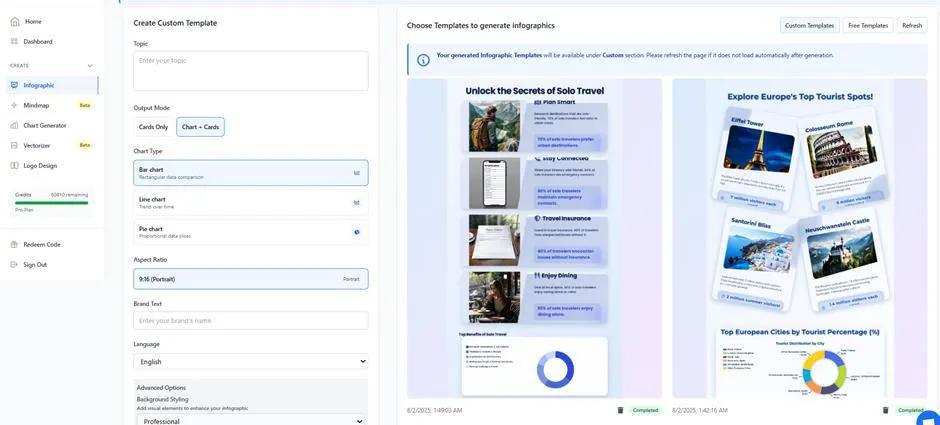Collapse the Create section chevron
Screen dimensions: 940x425
(90, 65)
